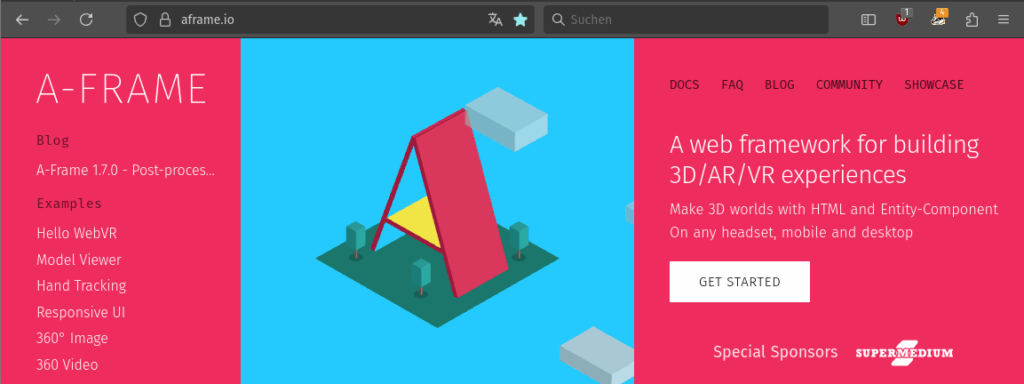
Task: Open the sidebar panel icon
Action: [868, 20]
